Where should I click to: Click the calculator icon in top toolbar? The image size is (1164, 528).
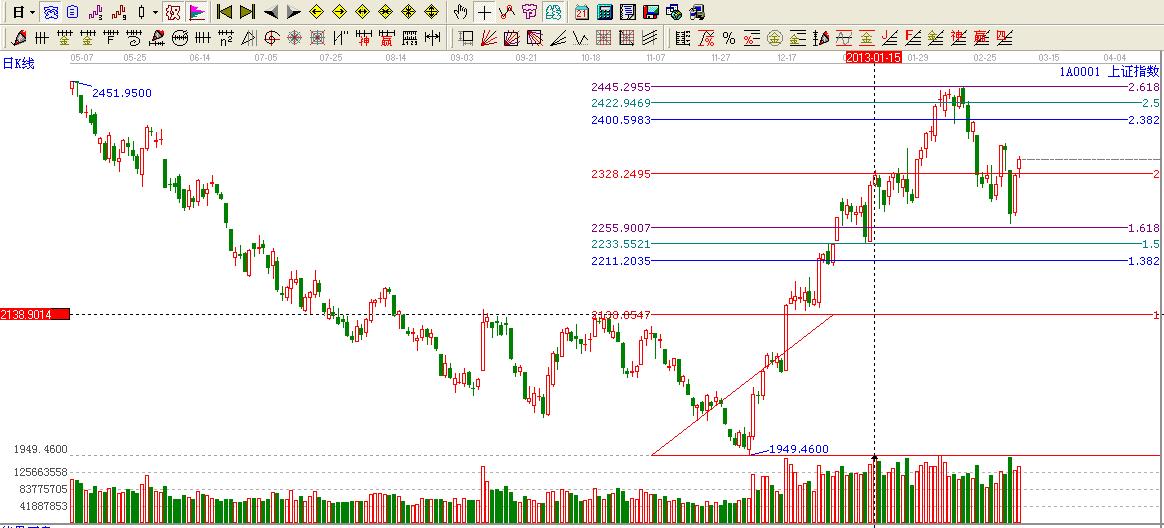(605, 12)
